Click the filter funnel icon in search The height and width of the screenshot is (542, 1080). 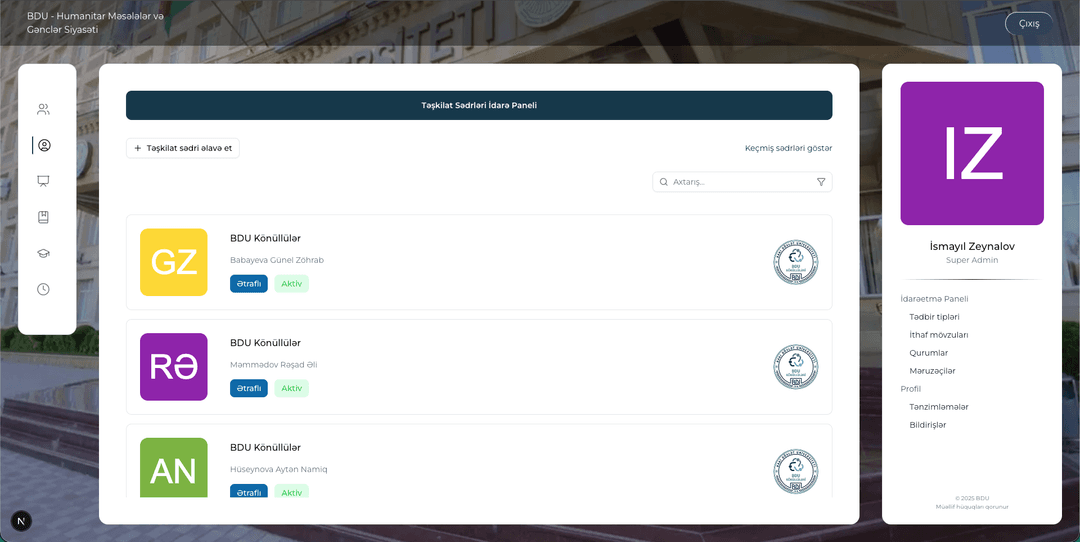pyautogui.click(x=821, y=182)
